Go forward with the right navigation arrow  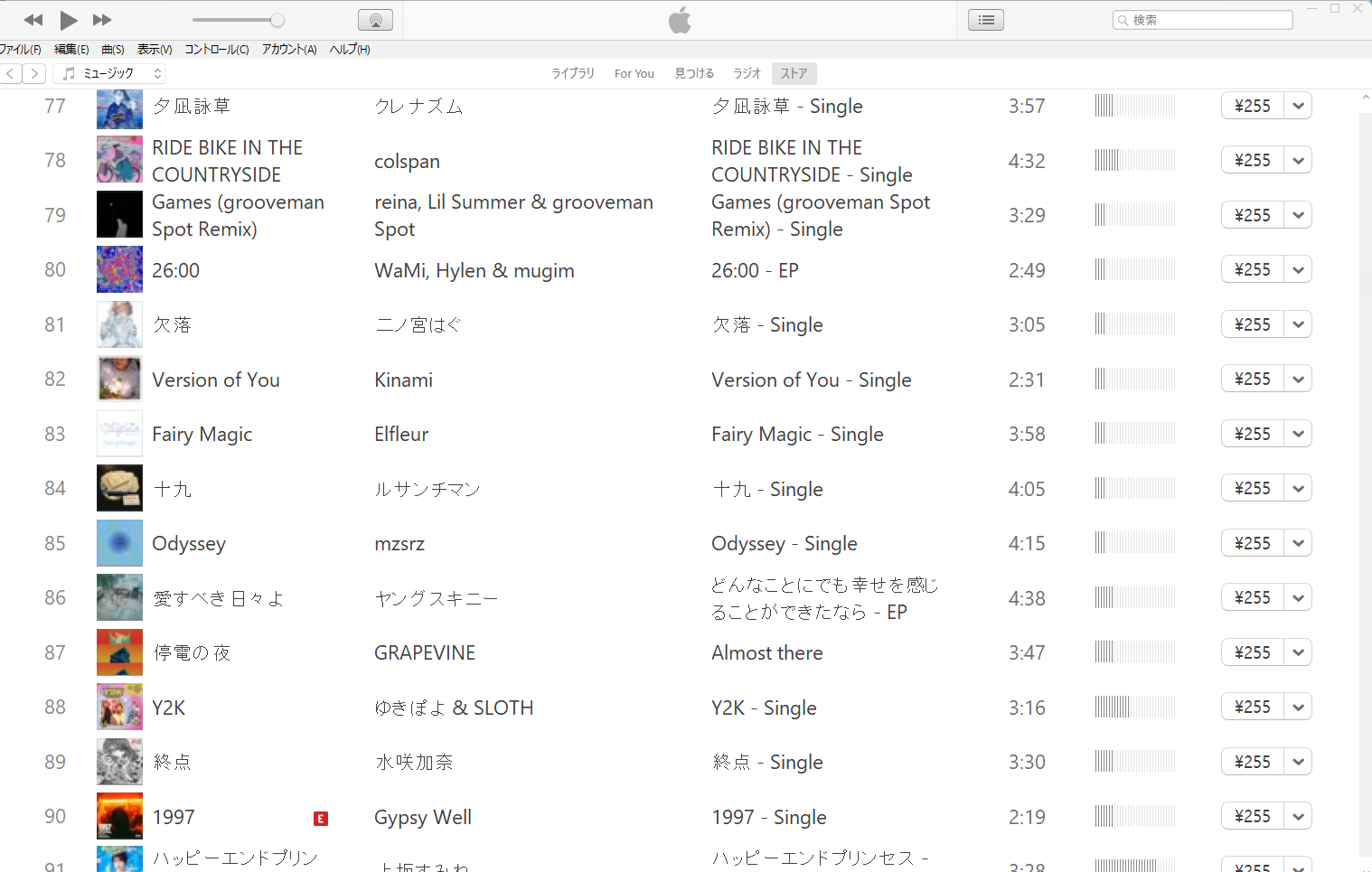point(33,74)
